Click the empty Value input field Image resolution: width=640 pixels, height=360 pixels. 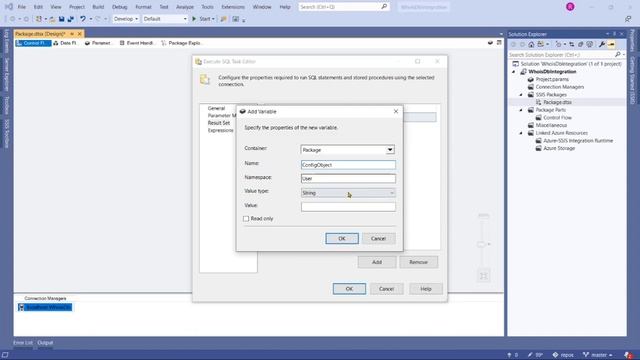[348, 207]
